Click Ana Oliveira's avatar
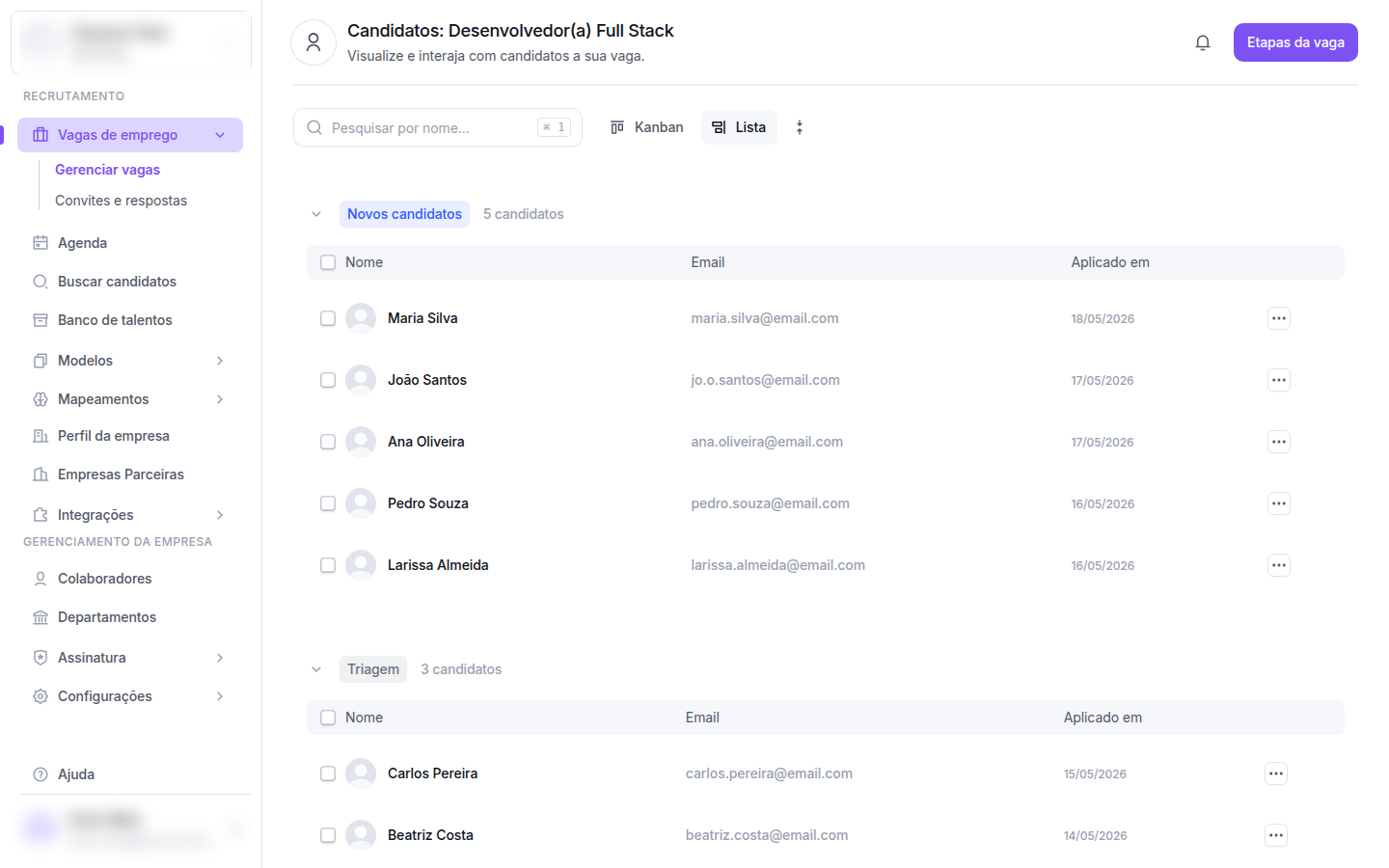The image size is (1389, 868). coord(361,442)
